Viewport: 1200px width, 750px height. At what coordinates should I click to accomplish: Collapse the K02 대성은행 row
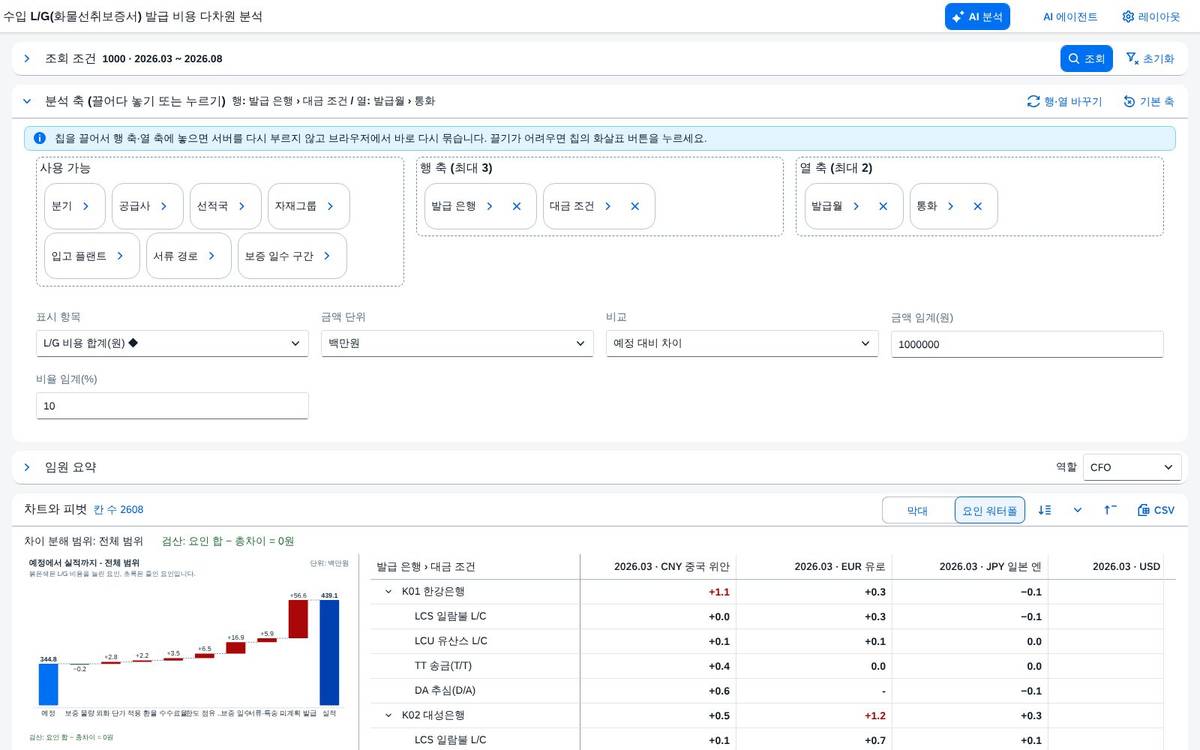pos(389,716)
